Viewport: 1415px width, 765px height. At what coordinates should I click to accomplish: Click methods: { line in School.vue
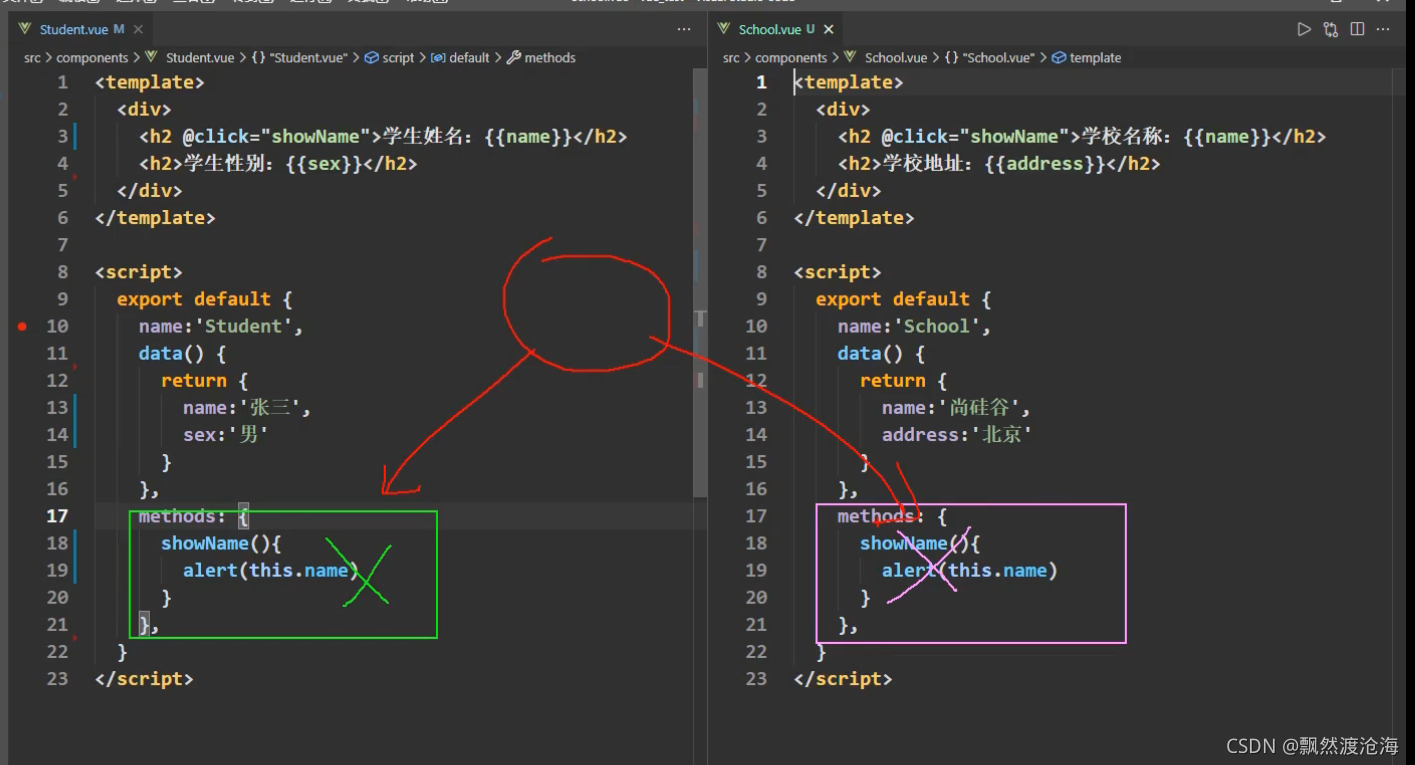pyautogui.click(x=892, y=516)
